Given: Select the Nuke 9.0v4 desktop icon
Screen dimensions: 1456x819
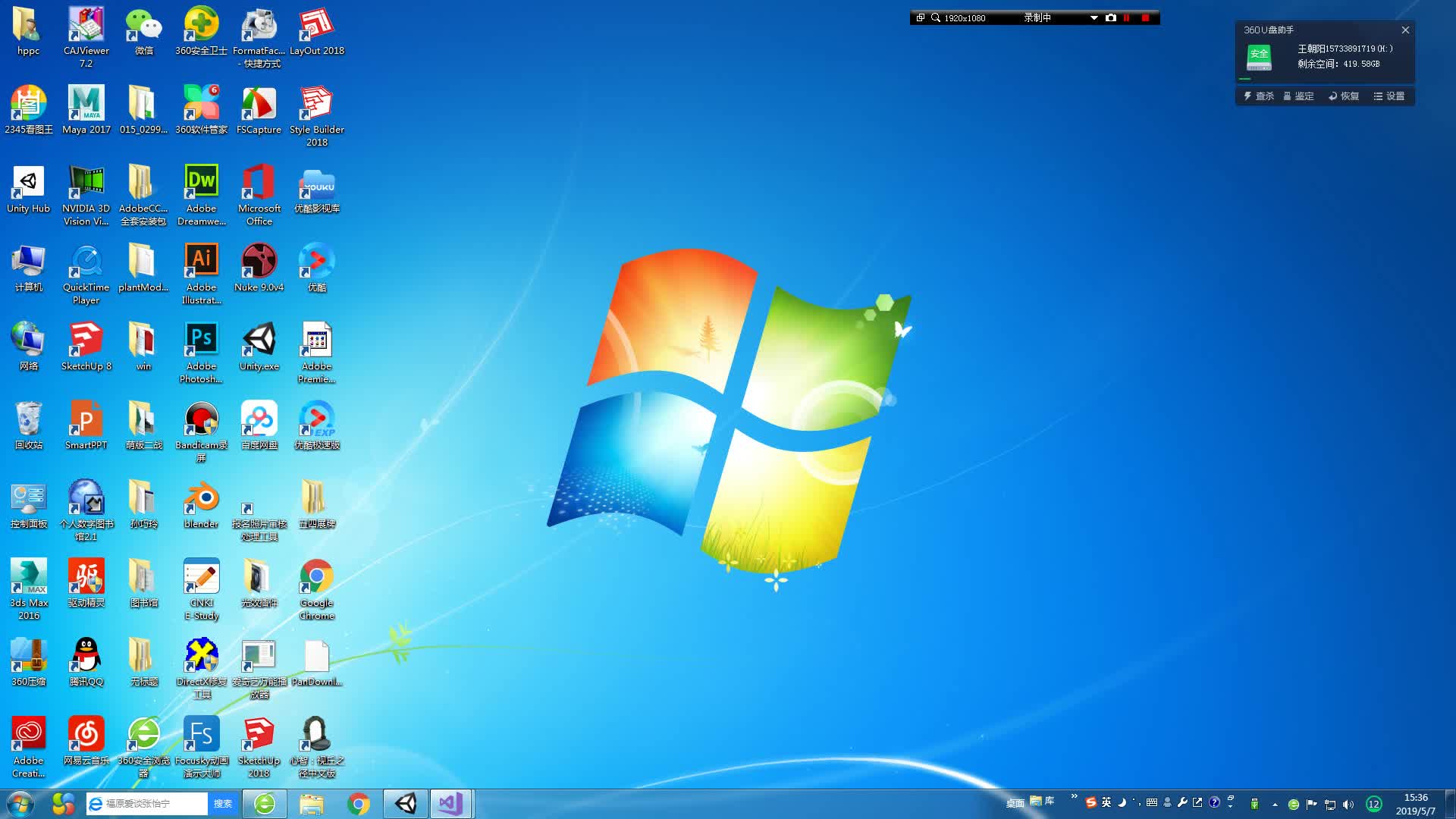Looking at the screenshot, I should [x=259, y=268].
